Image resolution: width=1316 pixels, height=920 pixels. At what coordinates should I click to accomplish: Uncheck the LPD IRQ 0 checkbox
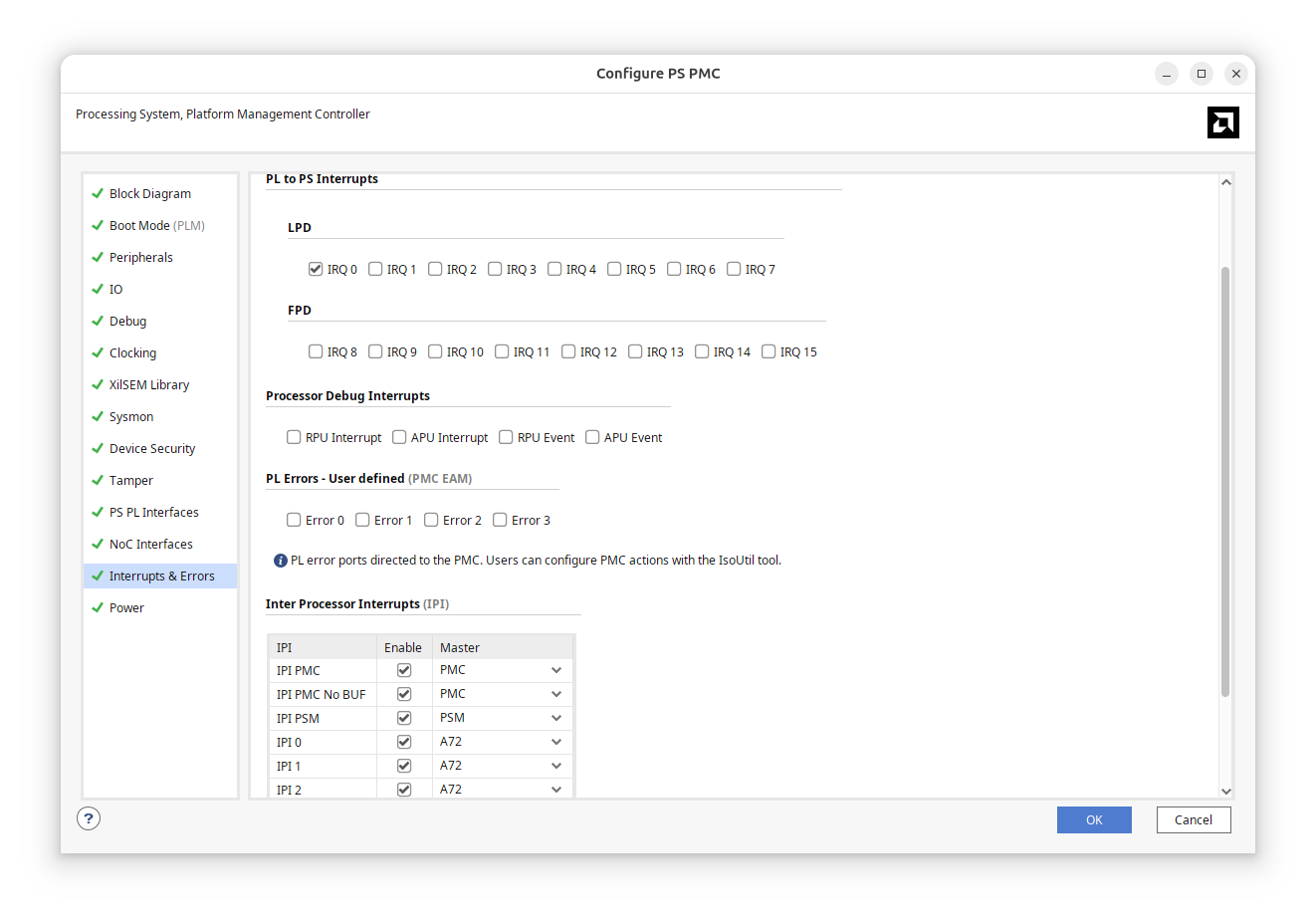(x=316, y=269)
